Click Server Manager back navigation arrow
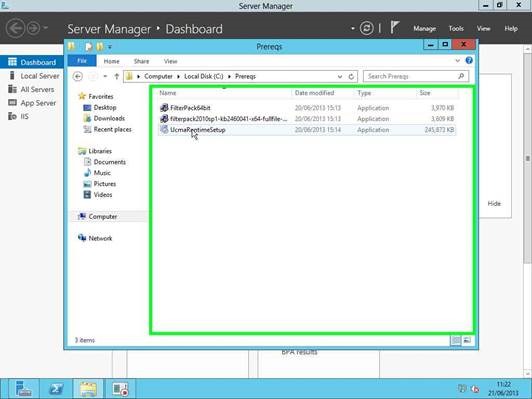The height and width of the screenshot is (399, 532). [x=15, y=28]
